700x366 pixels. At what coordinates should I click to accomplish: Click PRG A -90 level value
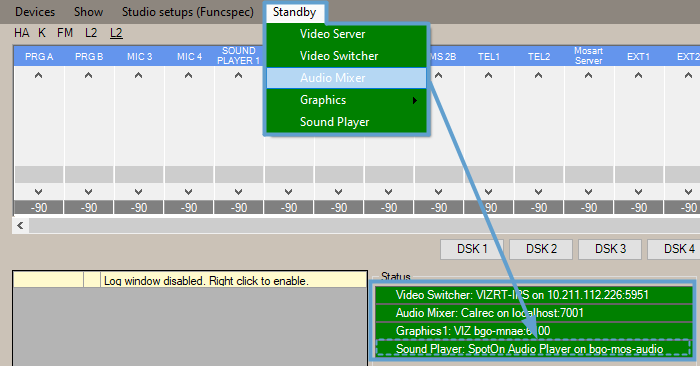point(39,208)
